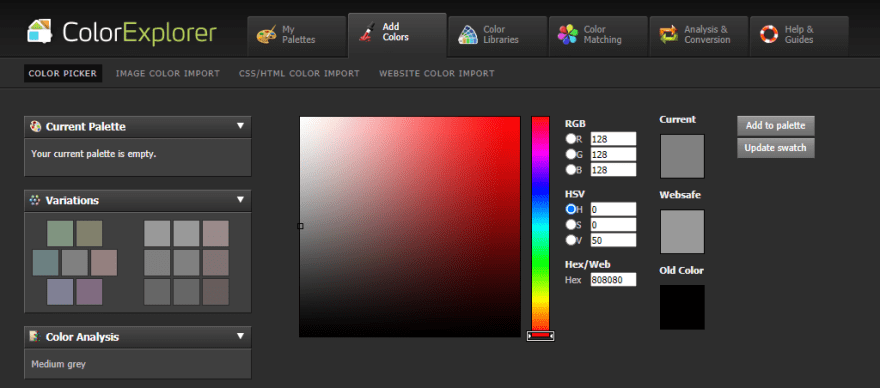Viewport: 880px width, 388px height.
Task: Select the R radio button under RGB
Action: tap(571, 139)
